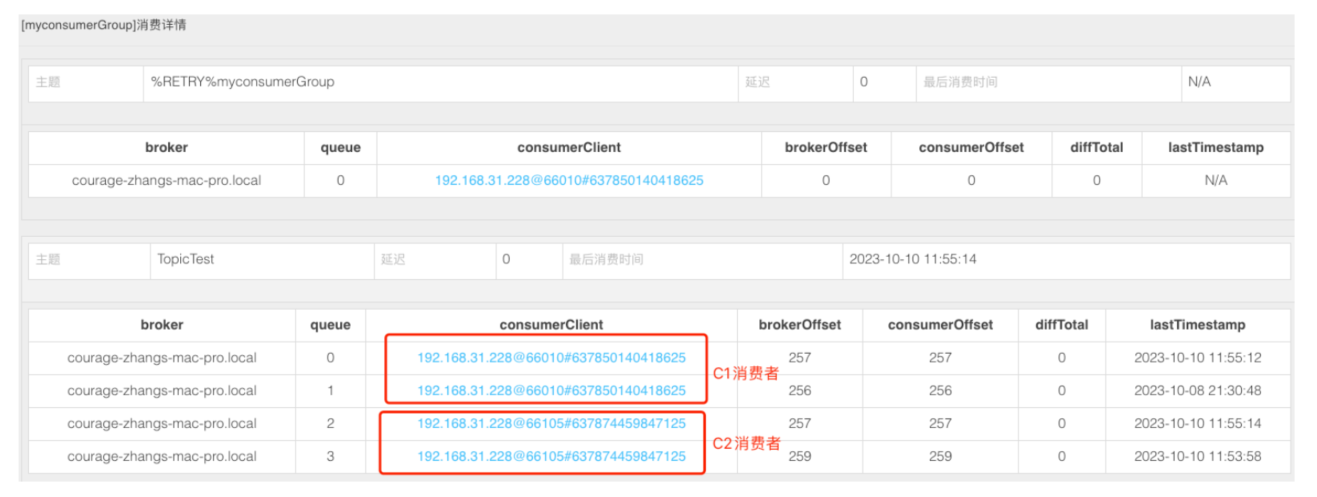Image resolution: width=1317 pixels, height=497 pixels.
Task: Click the consumerClient link in the %RETRY%myconsumerGroup table
Action: point(569,181)
